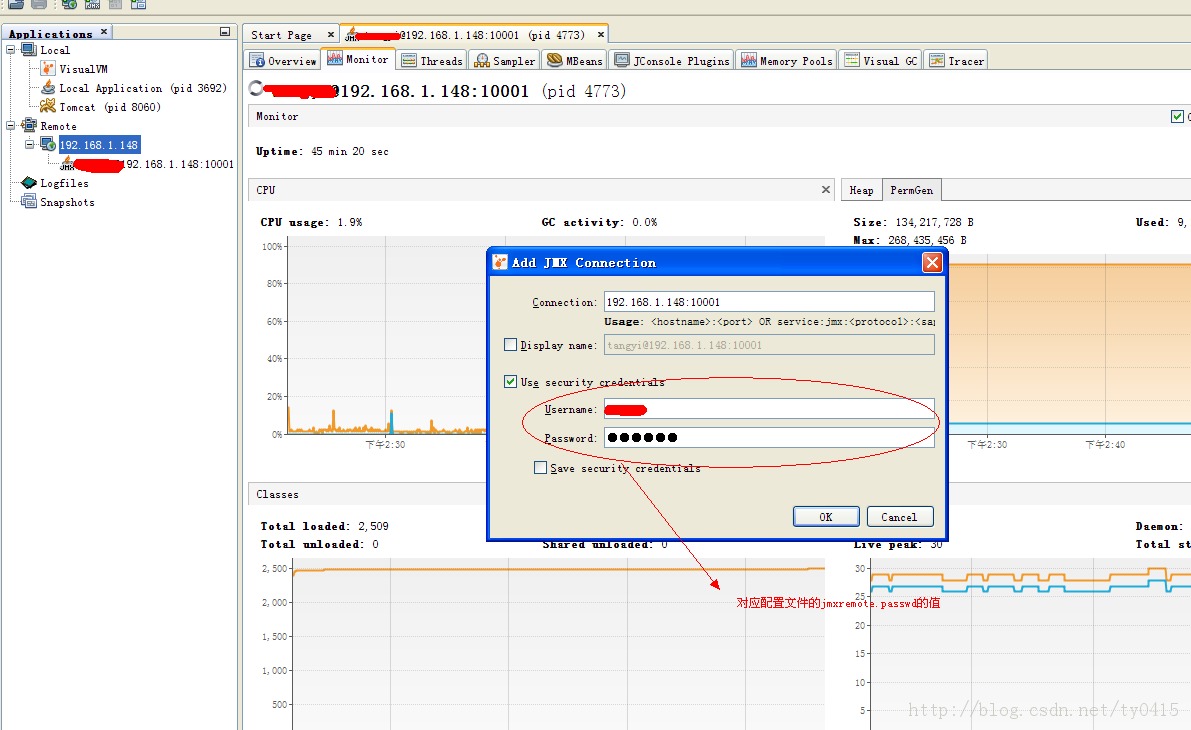Switch to the Sampler tab
This screenshot has height=730, width=1191.
pyautogui.click(x=505, y=61)
